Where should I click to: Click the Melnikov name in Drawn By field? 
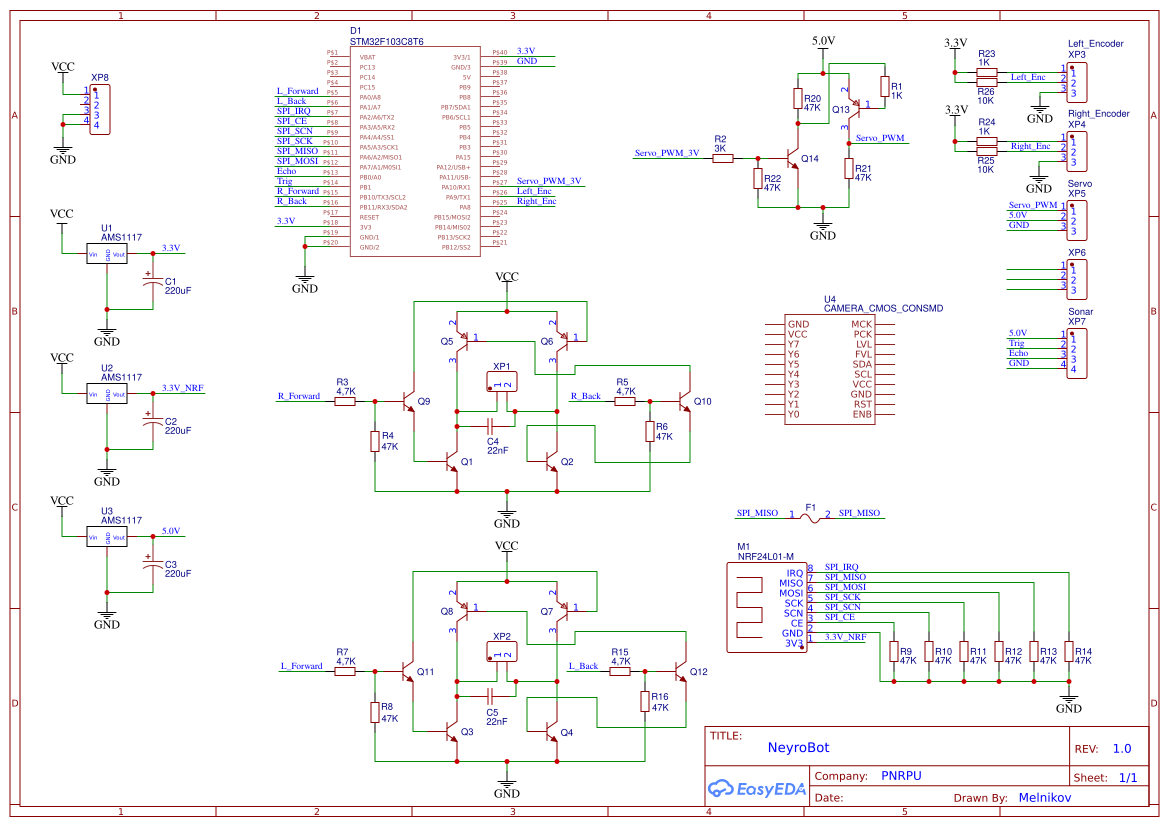[x=1044, y=797]
